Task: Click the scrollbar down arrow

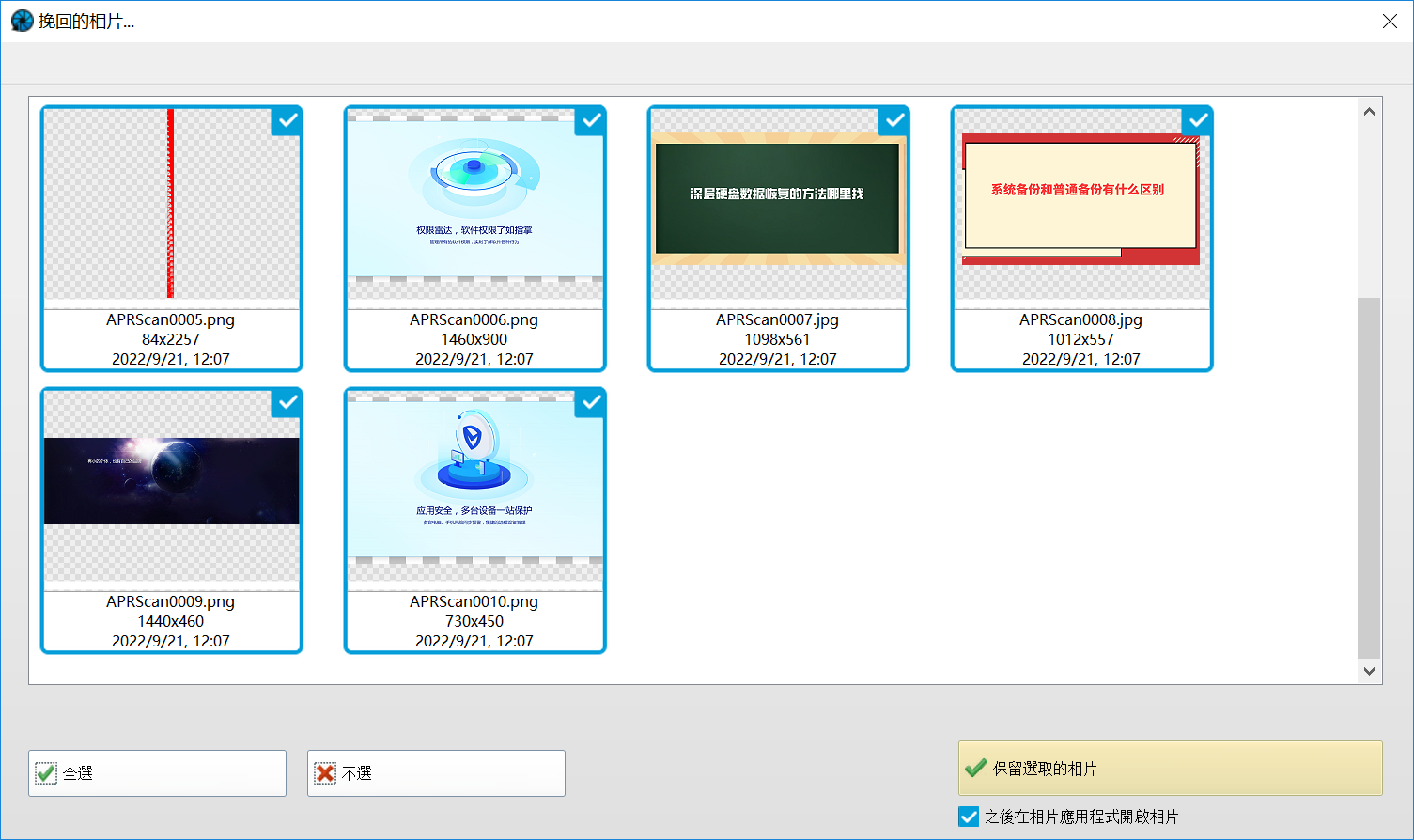Action: [x=1369, y=671]
